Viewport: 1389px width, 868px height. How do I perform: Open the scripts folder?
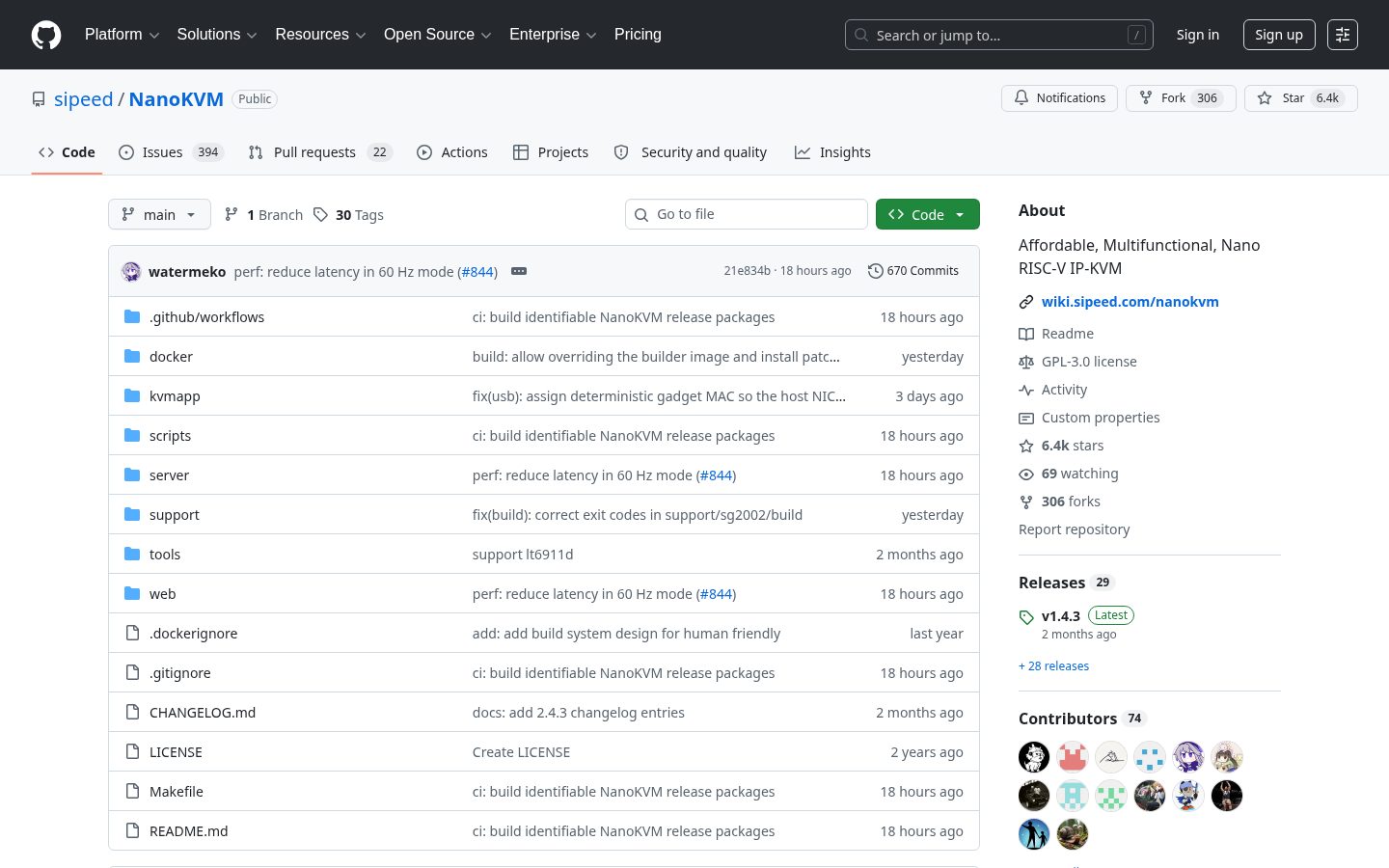(x=170, y=435)
